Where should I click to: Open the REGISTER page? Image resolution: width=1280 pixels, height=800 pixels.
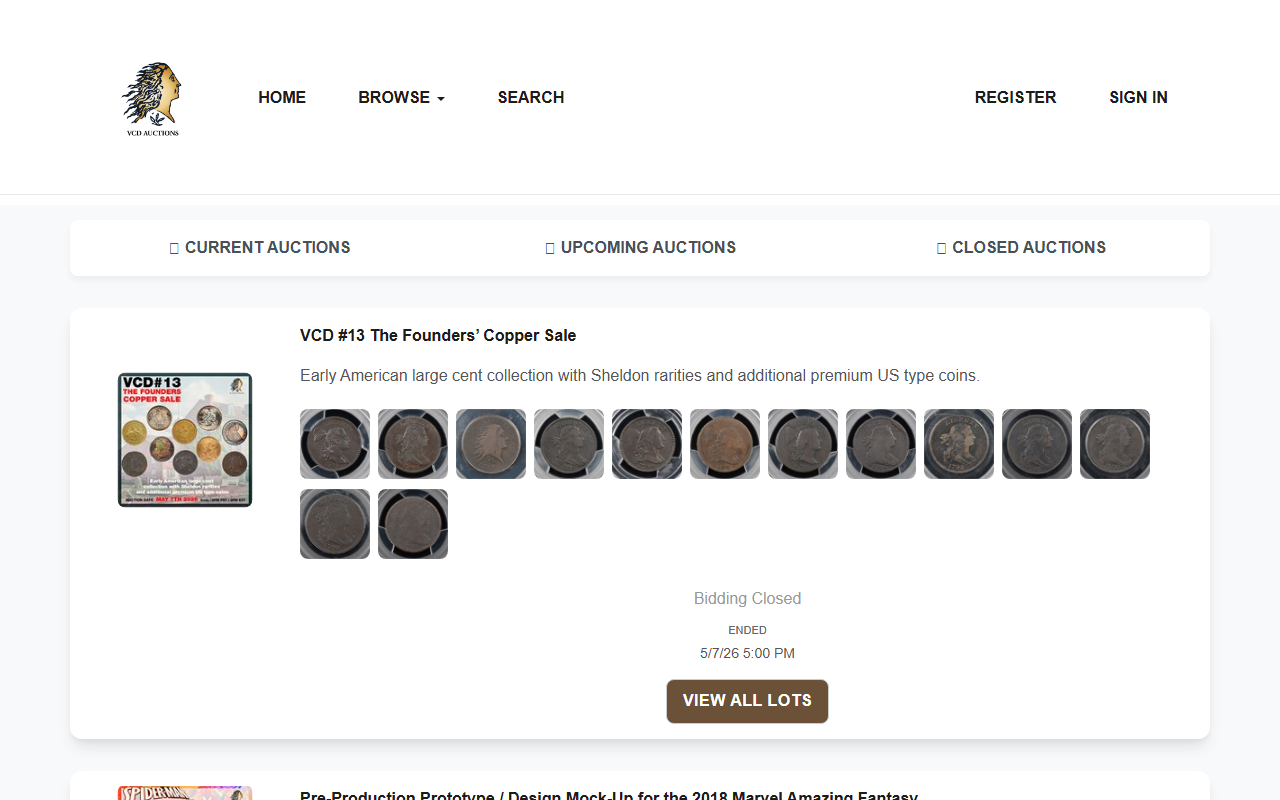pyautogui.click(x=1015, y=97)
